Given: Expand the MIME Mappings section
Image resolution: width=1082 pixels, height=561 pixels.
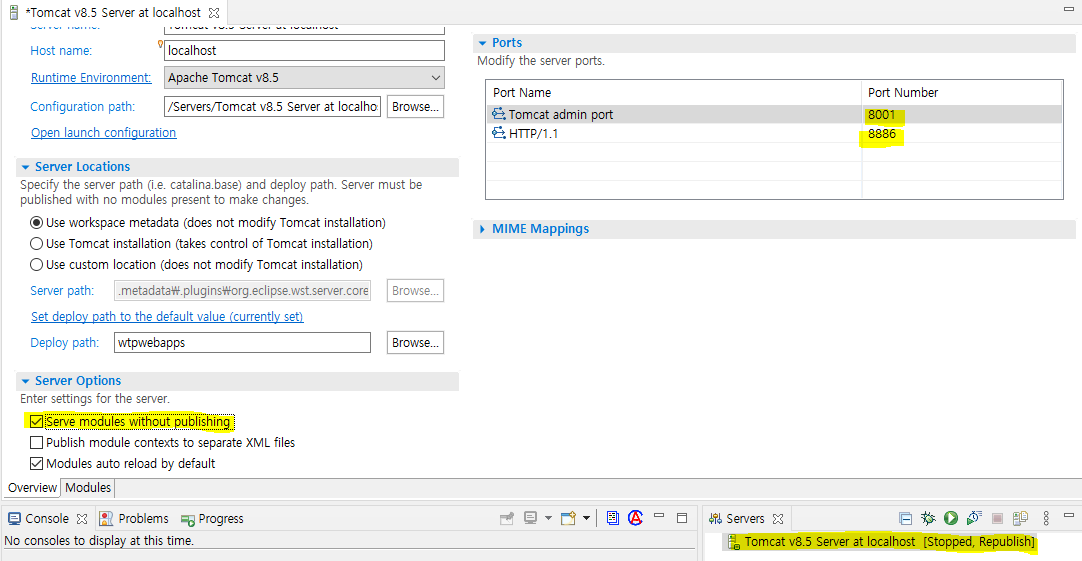Looking at the screenshot, I should pos(482,229).
